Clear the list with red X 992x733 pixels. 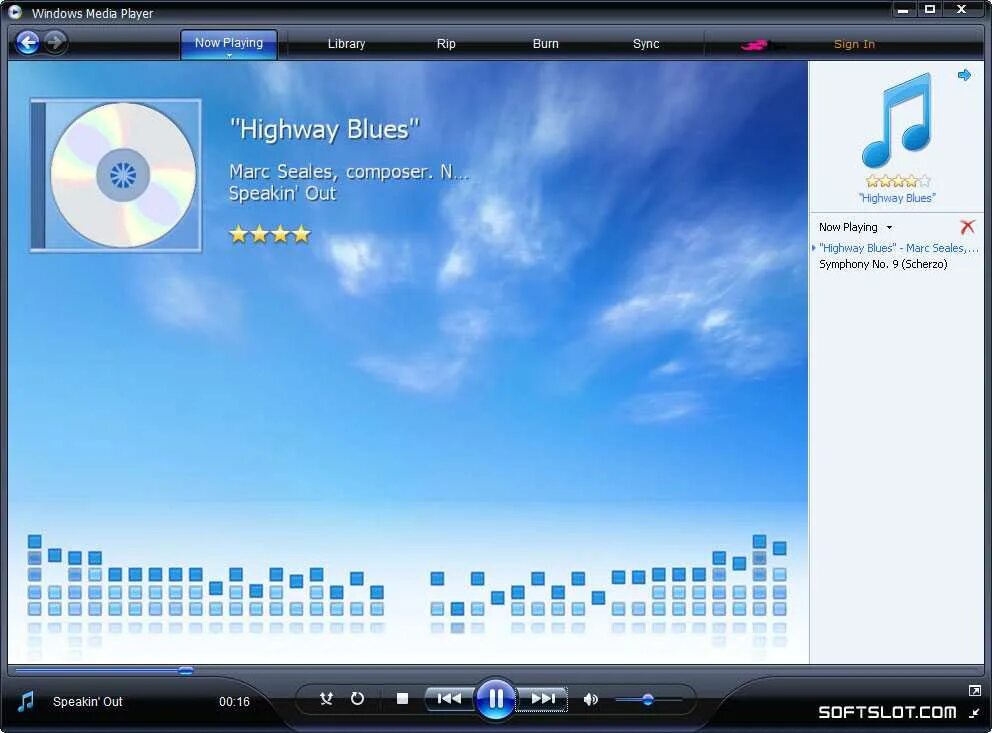click(x=967, y=226)
